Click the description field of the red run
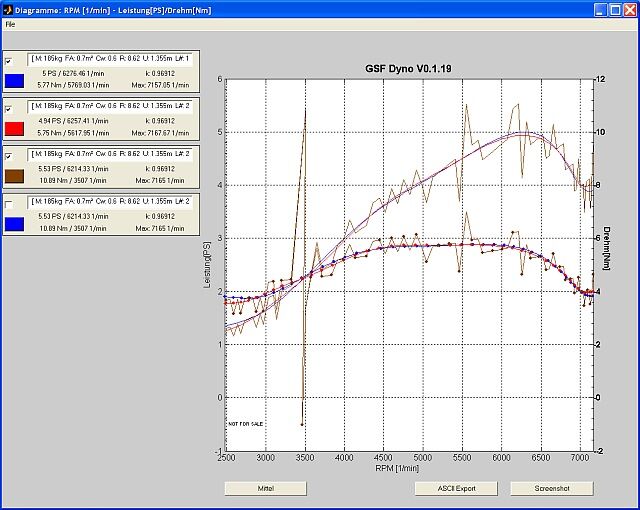 [x=111, y=107]
